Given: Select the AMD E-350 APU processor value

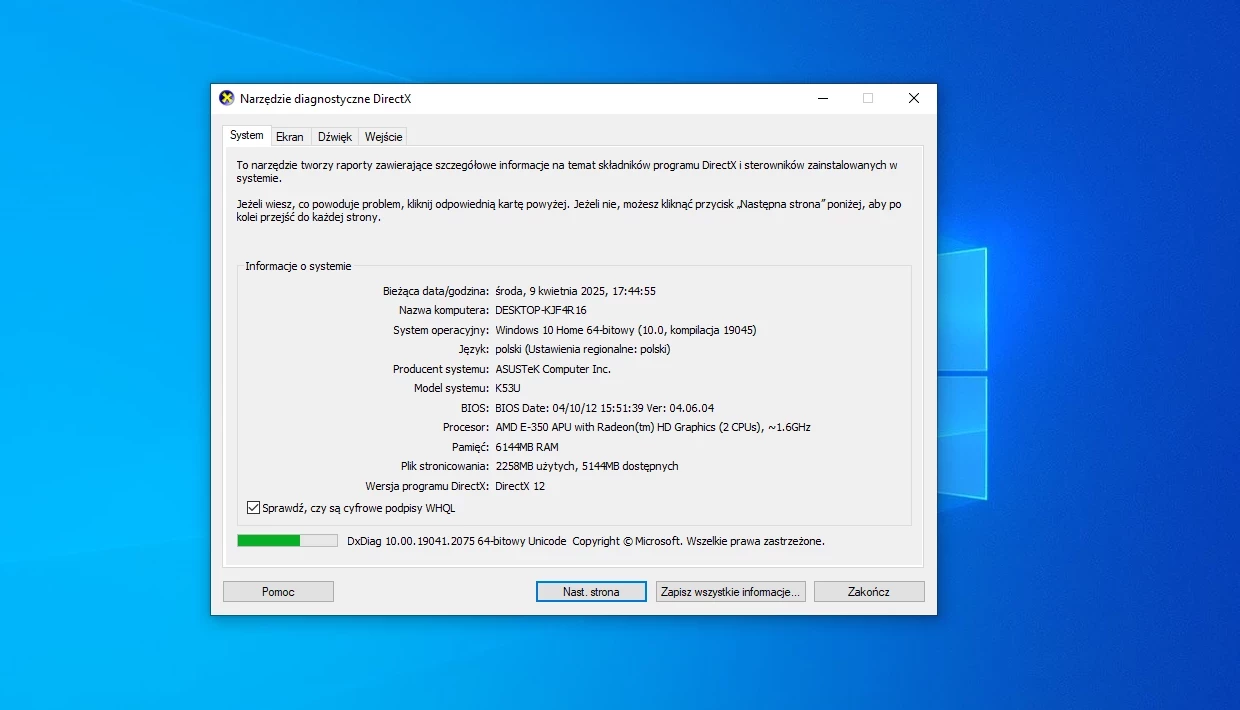Looking at the screenshot, I should point(653,427).
